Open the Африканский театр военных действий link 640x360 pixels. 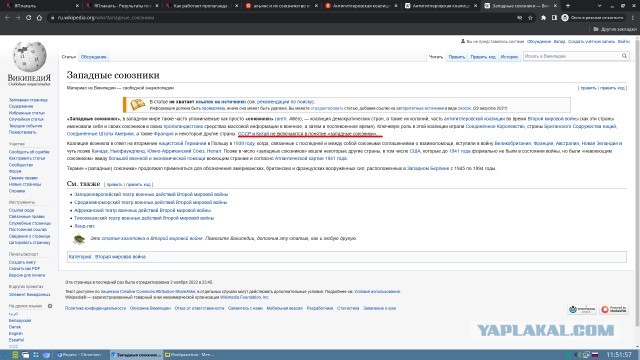click(142, 211)
